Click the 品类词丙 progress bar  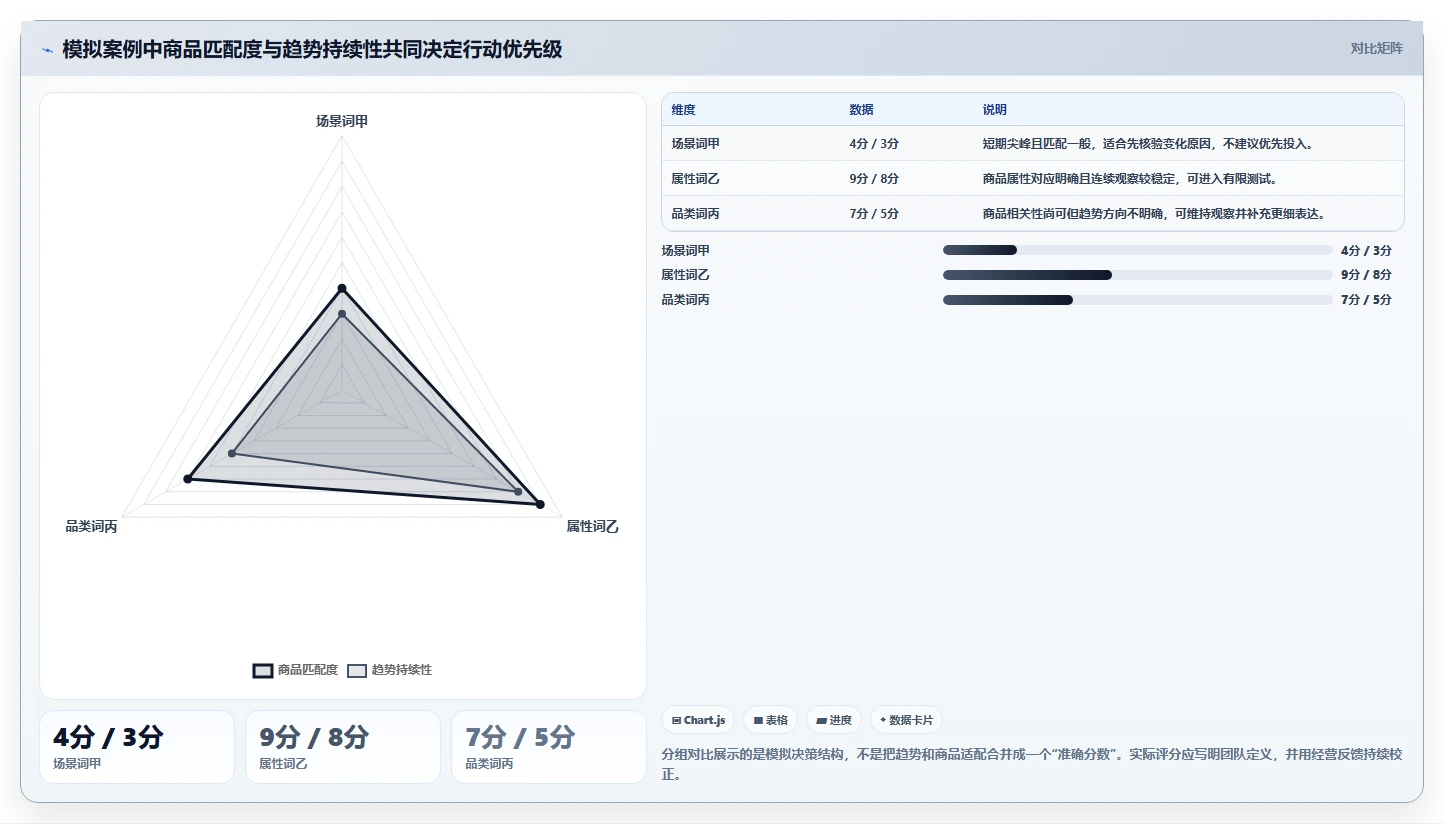1137,300
